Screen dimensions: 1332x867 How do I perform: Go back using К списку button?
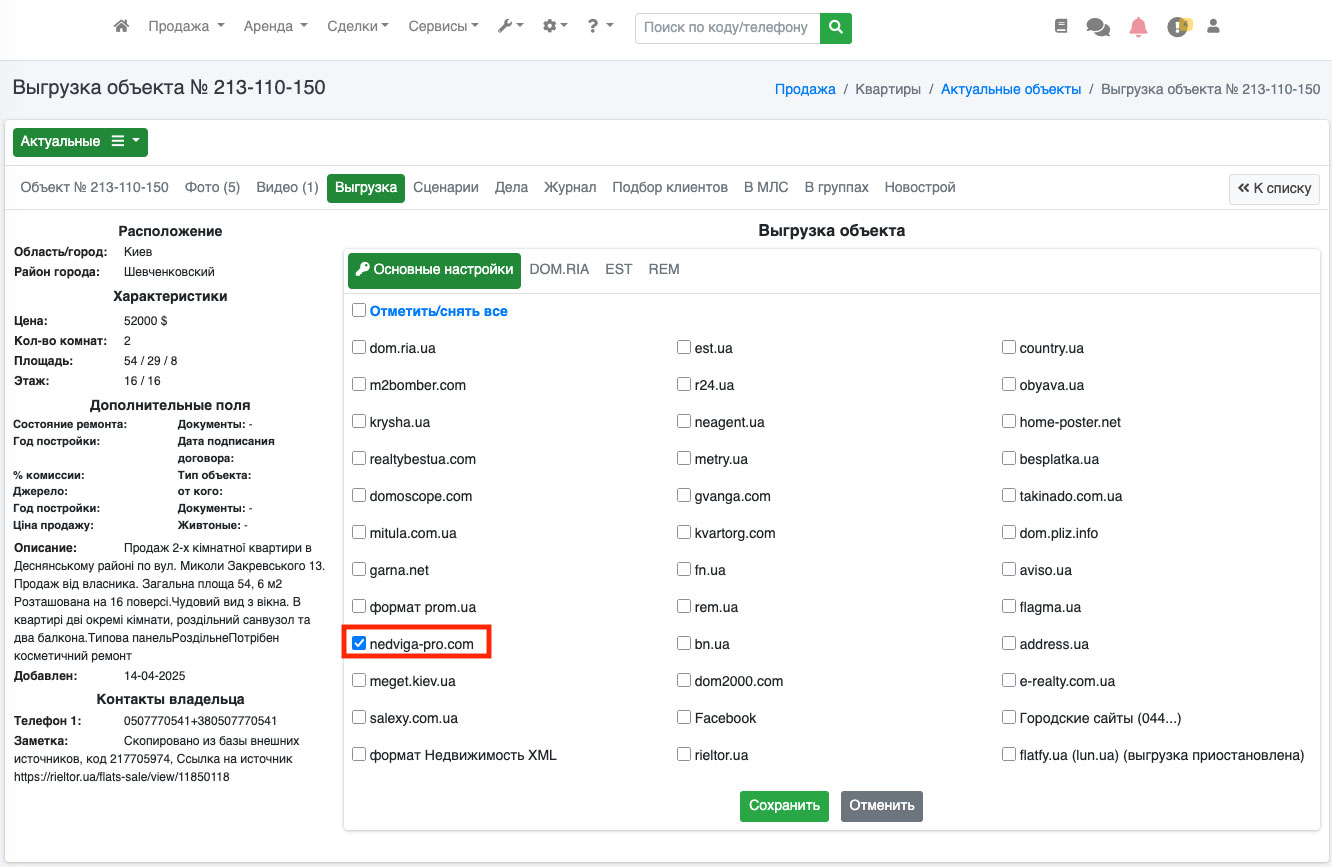click(x=1274, y=188)
